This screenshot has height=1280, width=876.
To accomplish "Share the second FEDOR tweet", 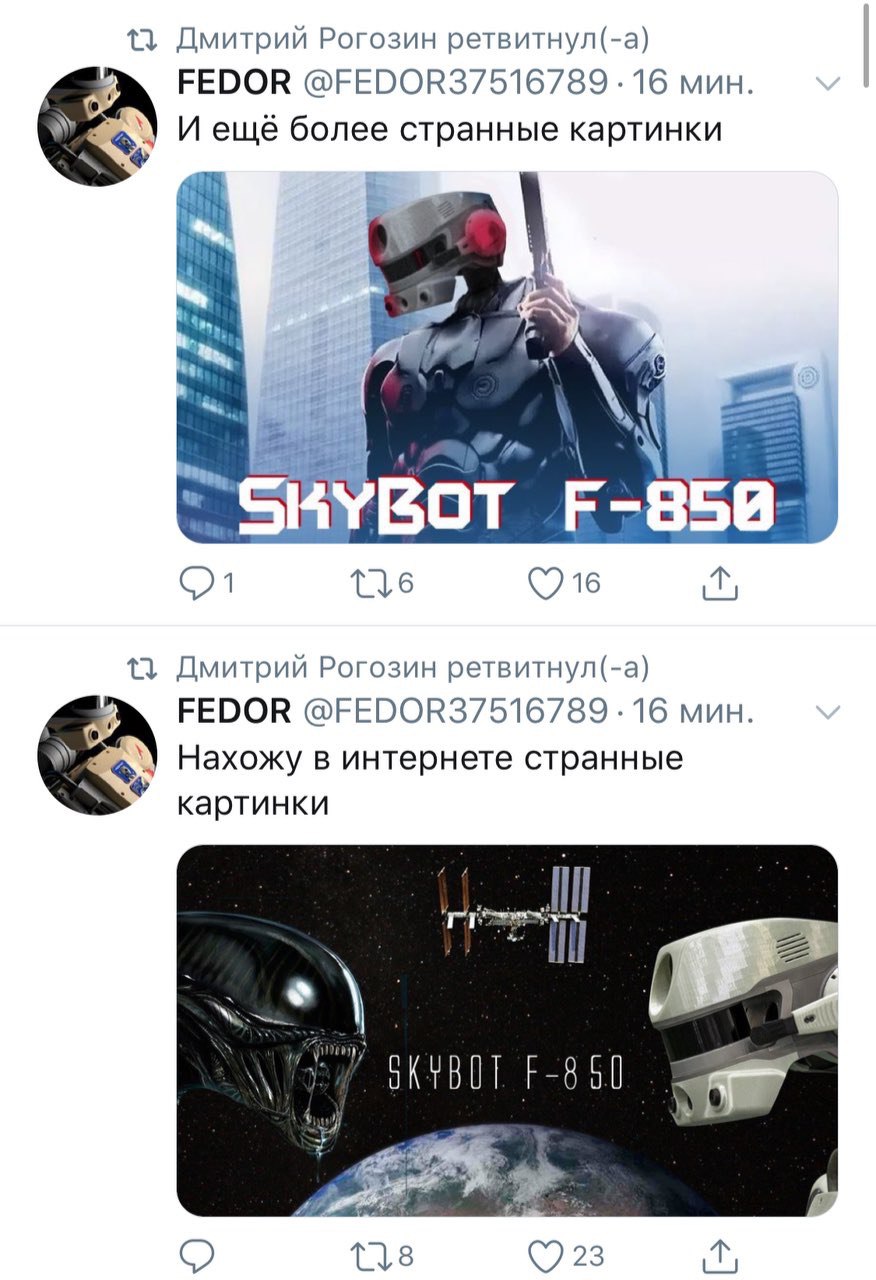I will coord(720,1255).
